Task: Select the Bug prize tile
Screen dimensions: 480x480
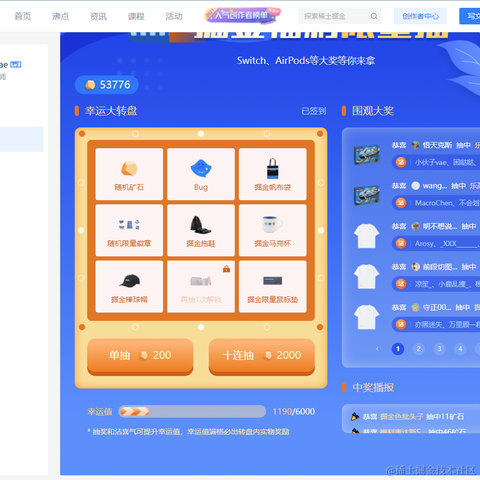Action: (201, 174)
